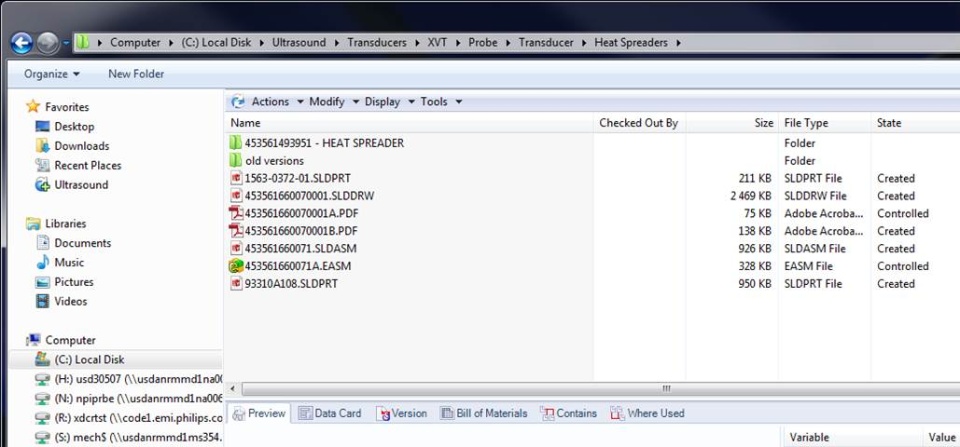Select folder icon of 453561493951 - HEAT SPREADER

[236, 143]
